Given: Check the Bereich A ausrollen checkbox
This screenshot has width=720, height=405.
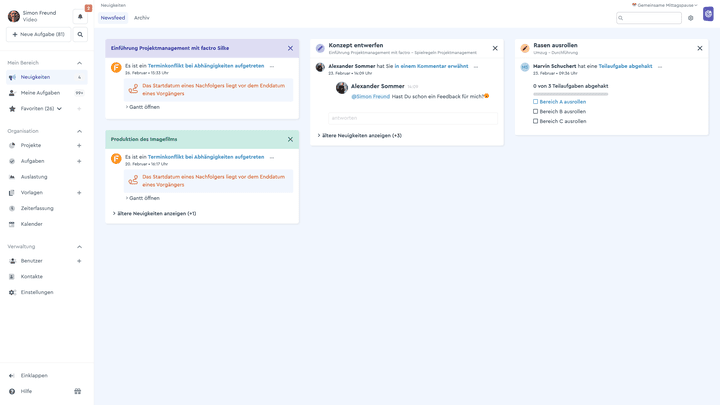Looking at the screenshot, I should click(x=535, y=101).
